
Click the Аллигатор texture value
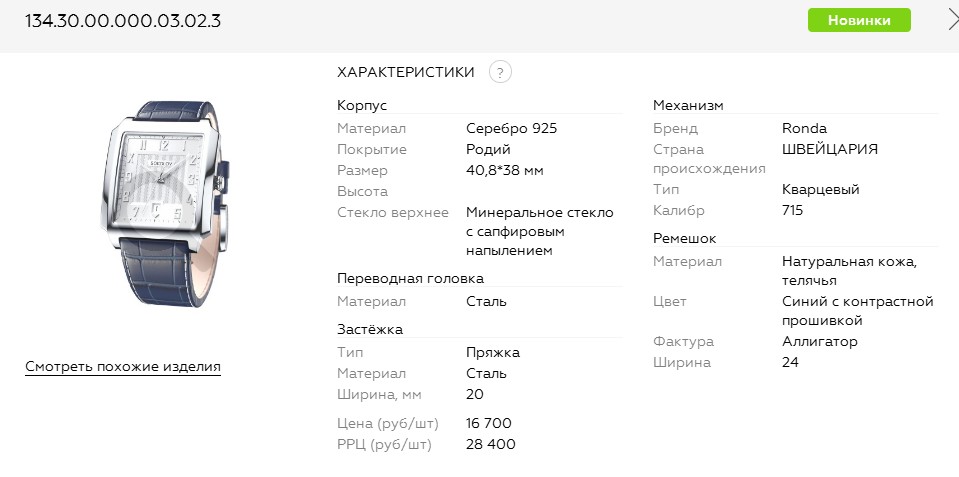pos(820,342)
